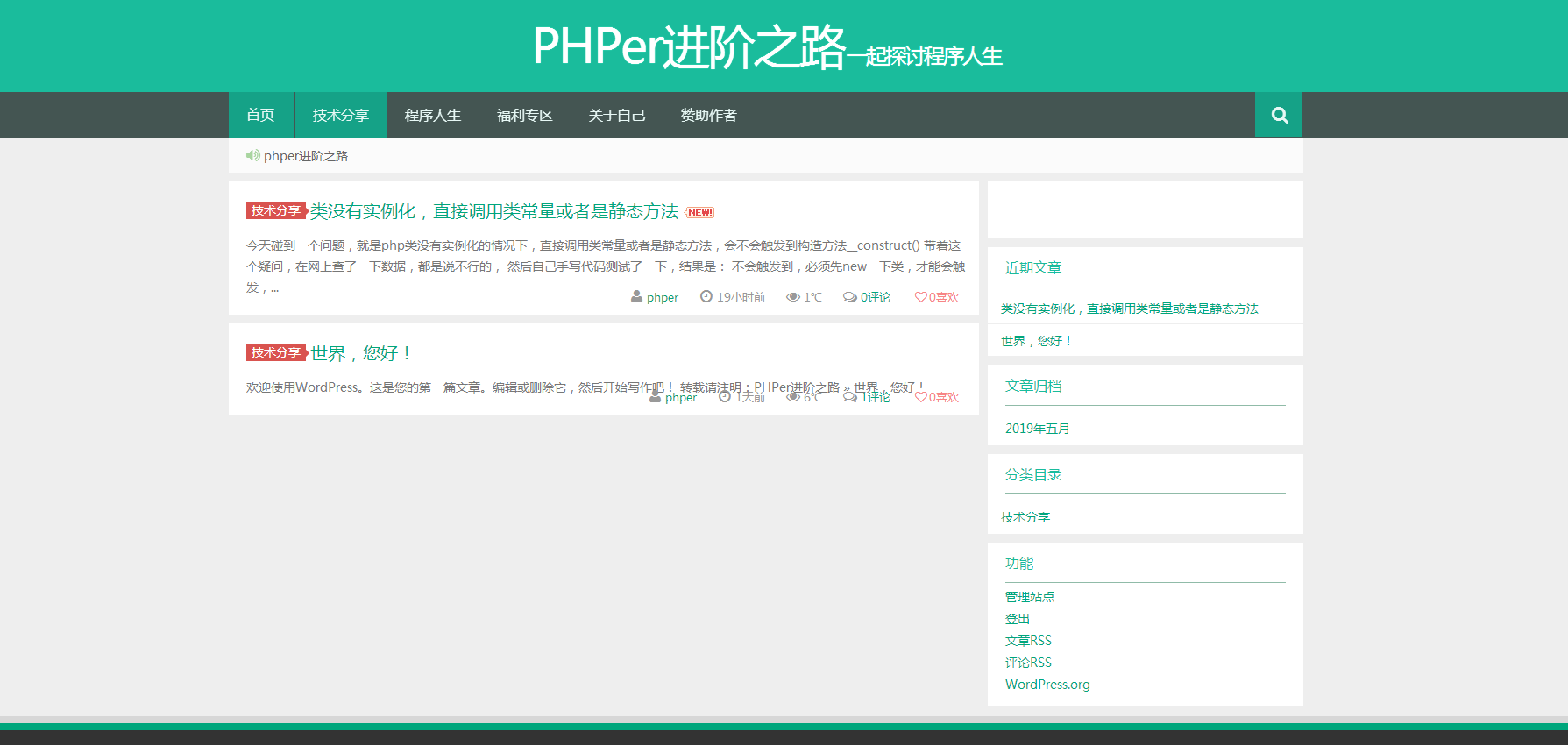Open the post titled 世界，您好！ in the main list
Screen dimensions: 1568x745
(360, 353)
